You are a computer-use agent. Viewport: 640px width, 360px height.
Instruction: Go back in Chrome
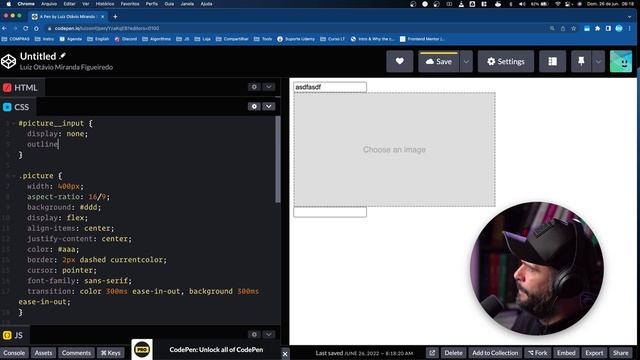pyautogui.click(x=4, y=28)
